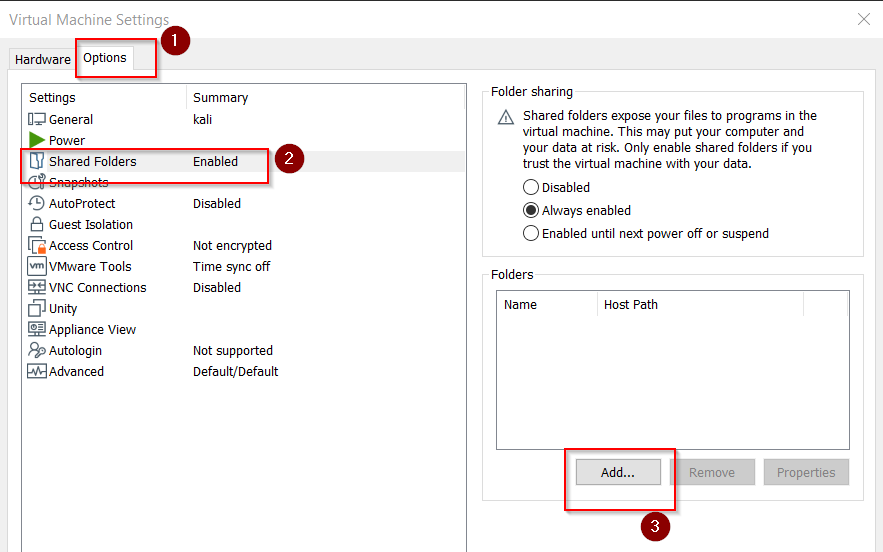Screen dimensions: 883x552
Task: Click the Unity overlapping windows icon
Action: (37, 308)
